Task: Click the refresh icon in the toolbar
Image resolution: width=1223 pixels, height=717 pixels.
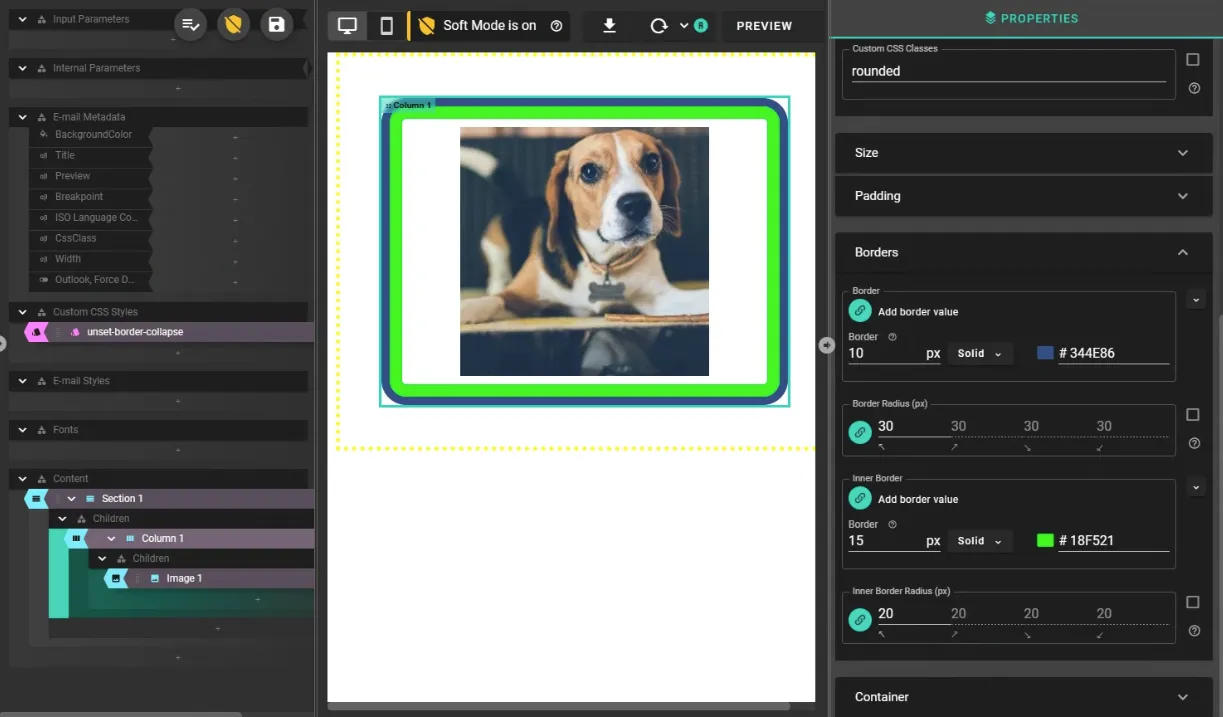Action: click(x=659, y=26)
